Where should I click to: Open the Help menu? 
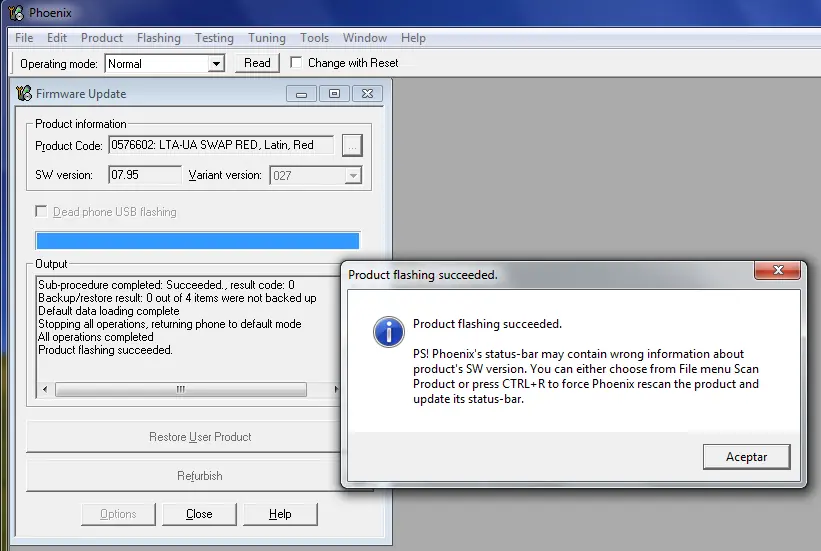click(413, 38)
